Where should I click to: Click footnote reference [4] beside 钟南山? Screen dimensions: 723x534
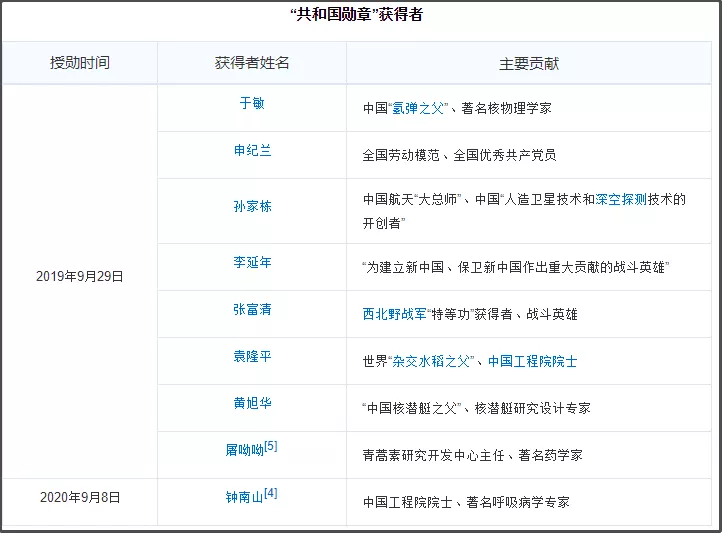coord(271,493)
